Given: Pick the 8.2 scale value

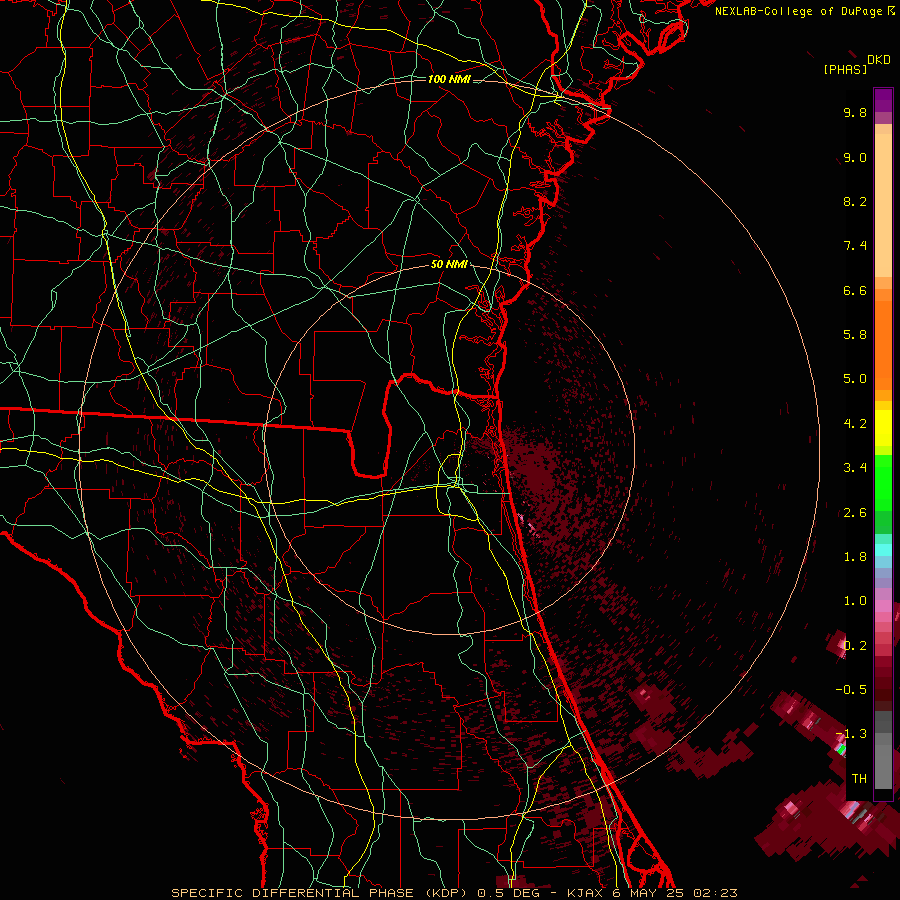Looking at the screenshot, I should pyautogui.click(x=855, y=201).
